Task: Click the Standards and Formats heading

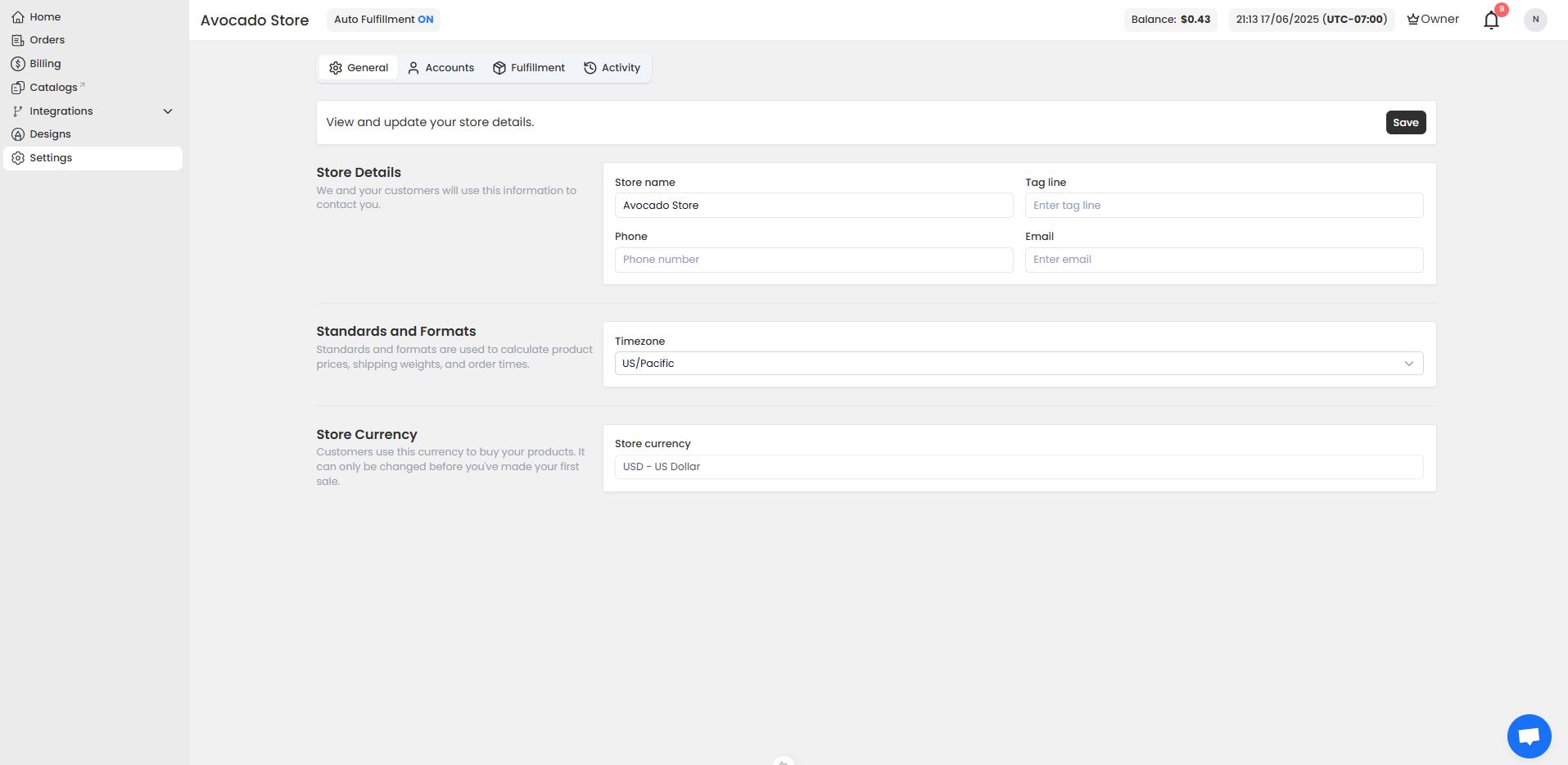Action: 395,332
